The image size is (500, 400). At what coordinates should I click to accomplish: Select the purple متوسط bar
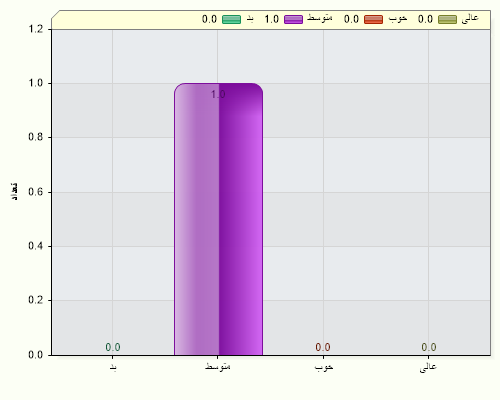click(x=218, y=219)
